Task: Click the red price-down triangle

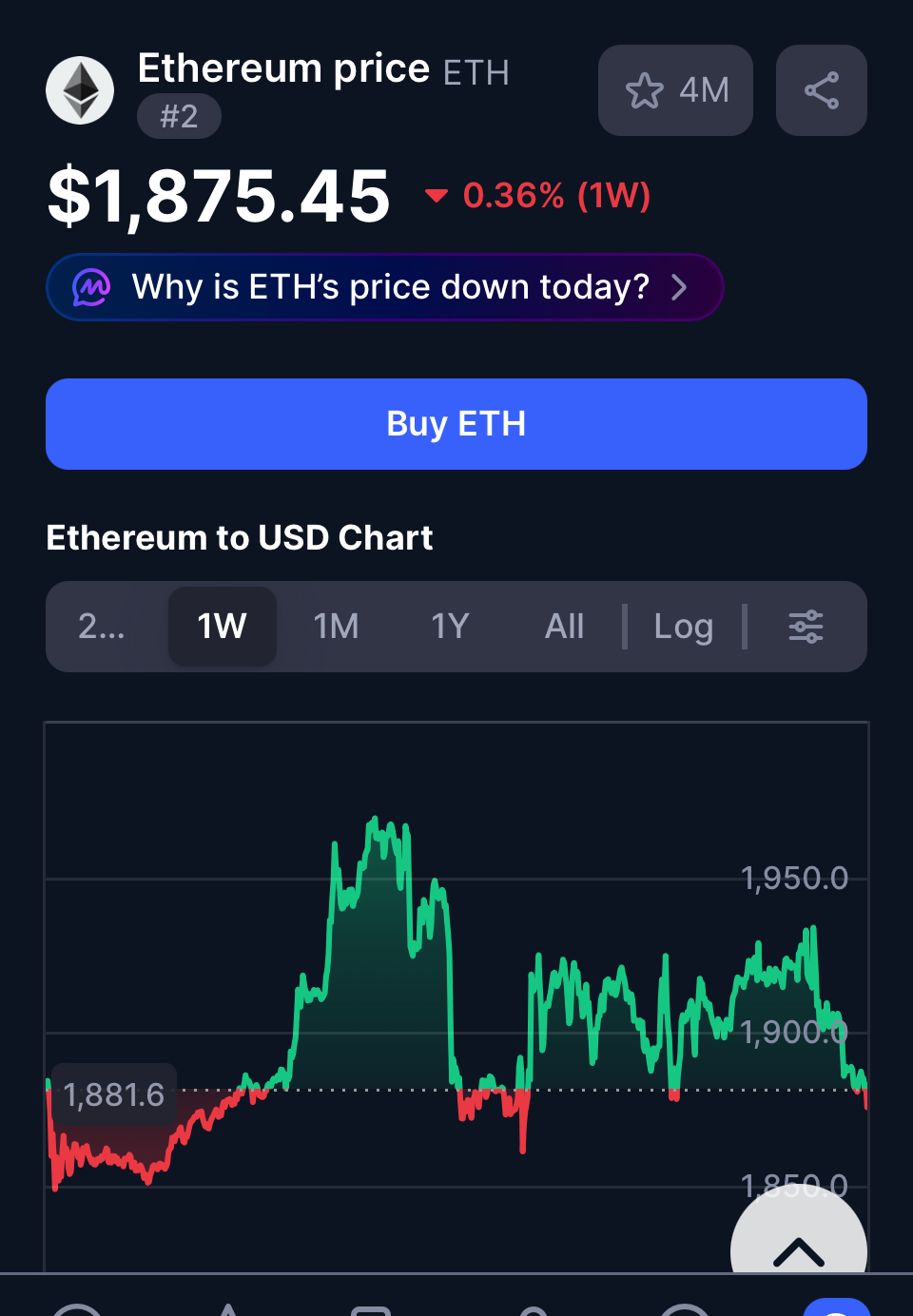Action: tap(437, 196)
